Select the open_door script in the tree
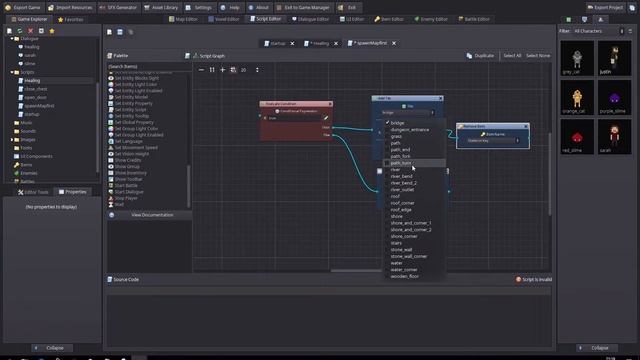Screen dimensions: 640x360 click(x=35, y=98)
